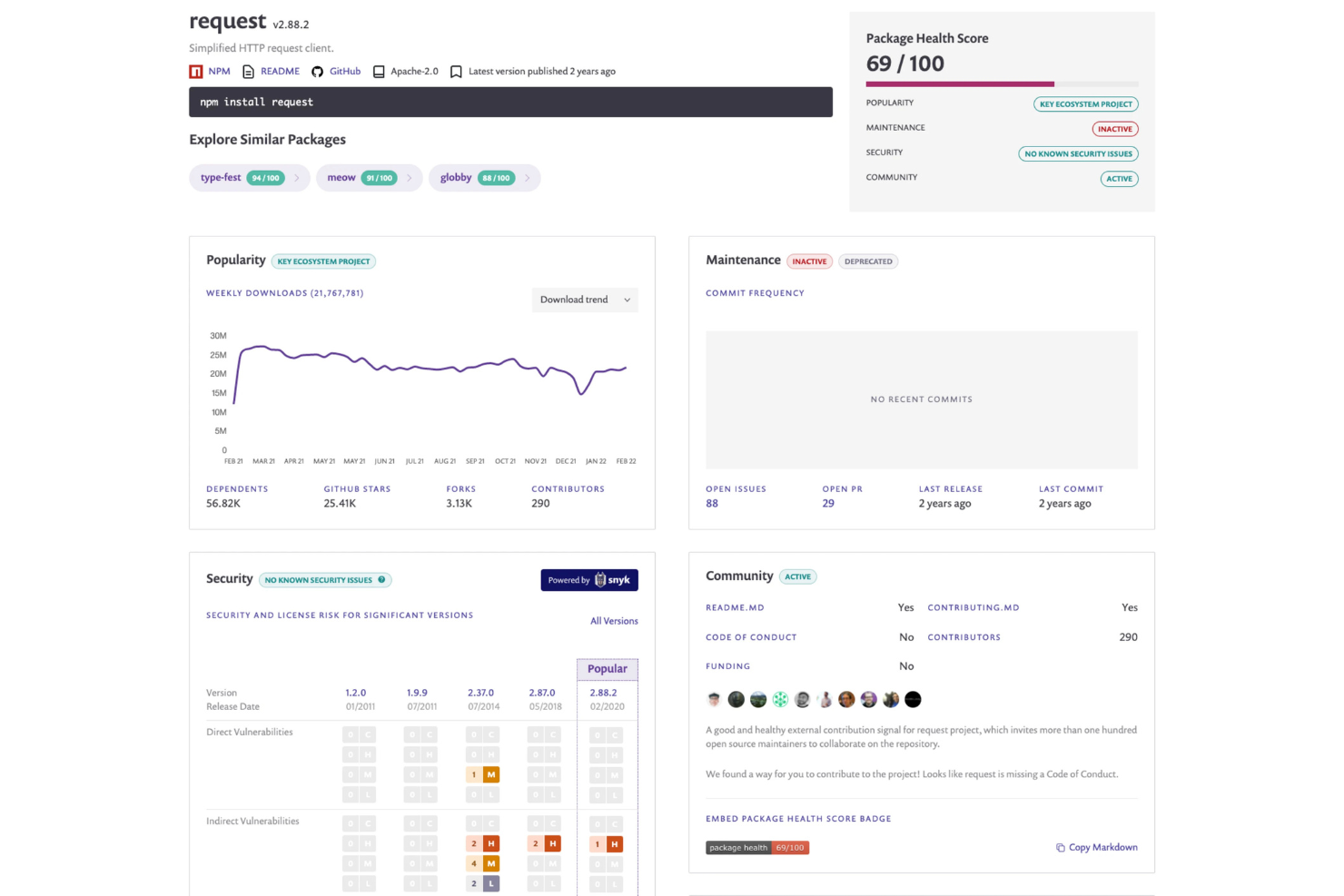Click the high indirect vulnerability cell for 2.88.2
Screen dimensions: 1344x896
[x=606, y=844]
